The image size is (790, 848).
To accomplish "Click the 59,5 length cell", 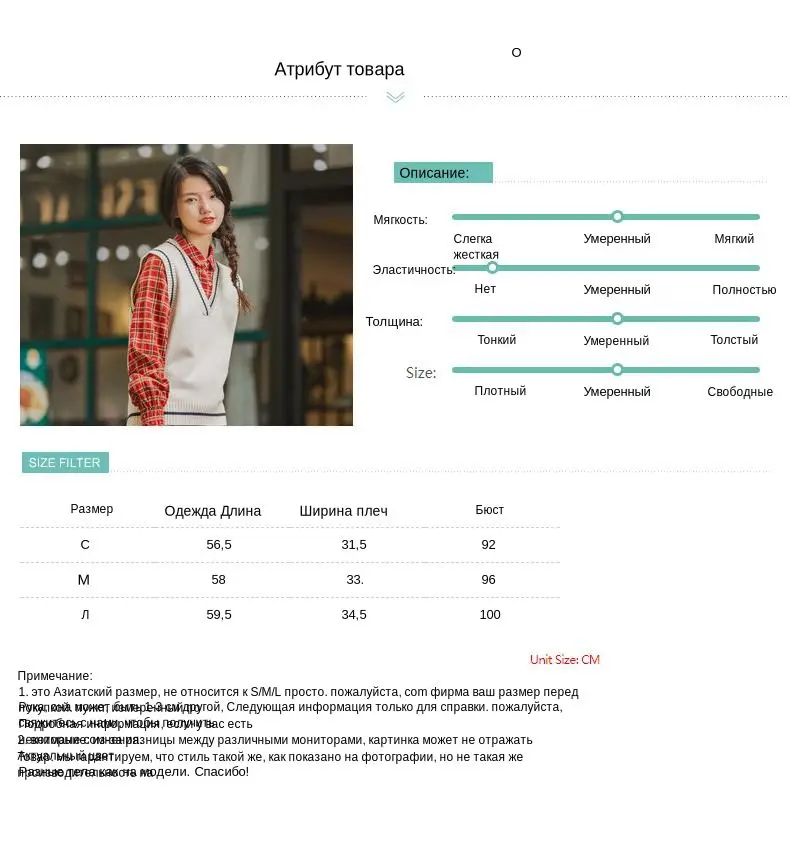I will 218,615.
